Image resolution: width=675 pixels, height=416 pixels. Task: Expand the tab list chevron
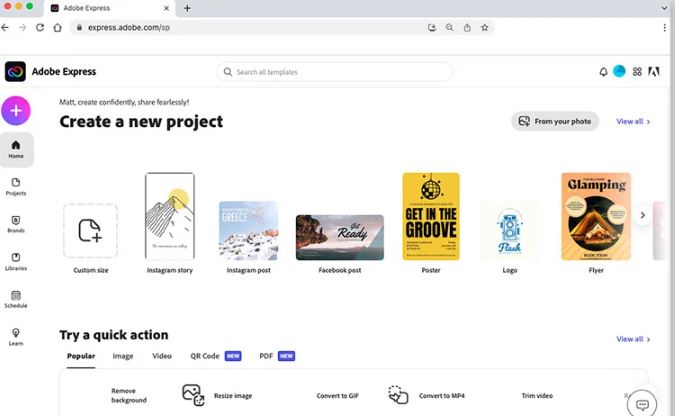pos(664,8)
